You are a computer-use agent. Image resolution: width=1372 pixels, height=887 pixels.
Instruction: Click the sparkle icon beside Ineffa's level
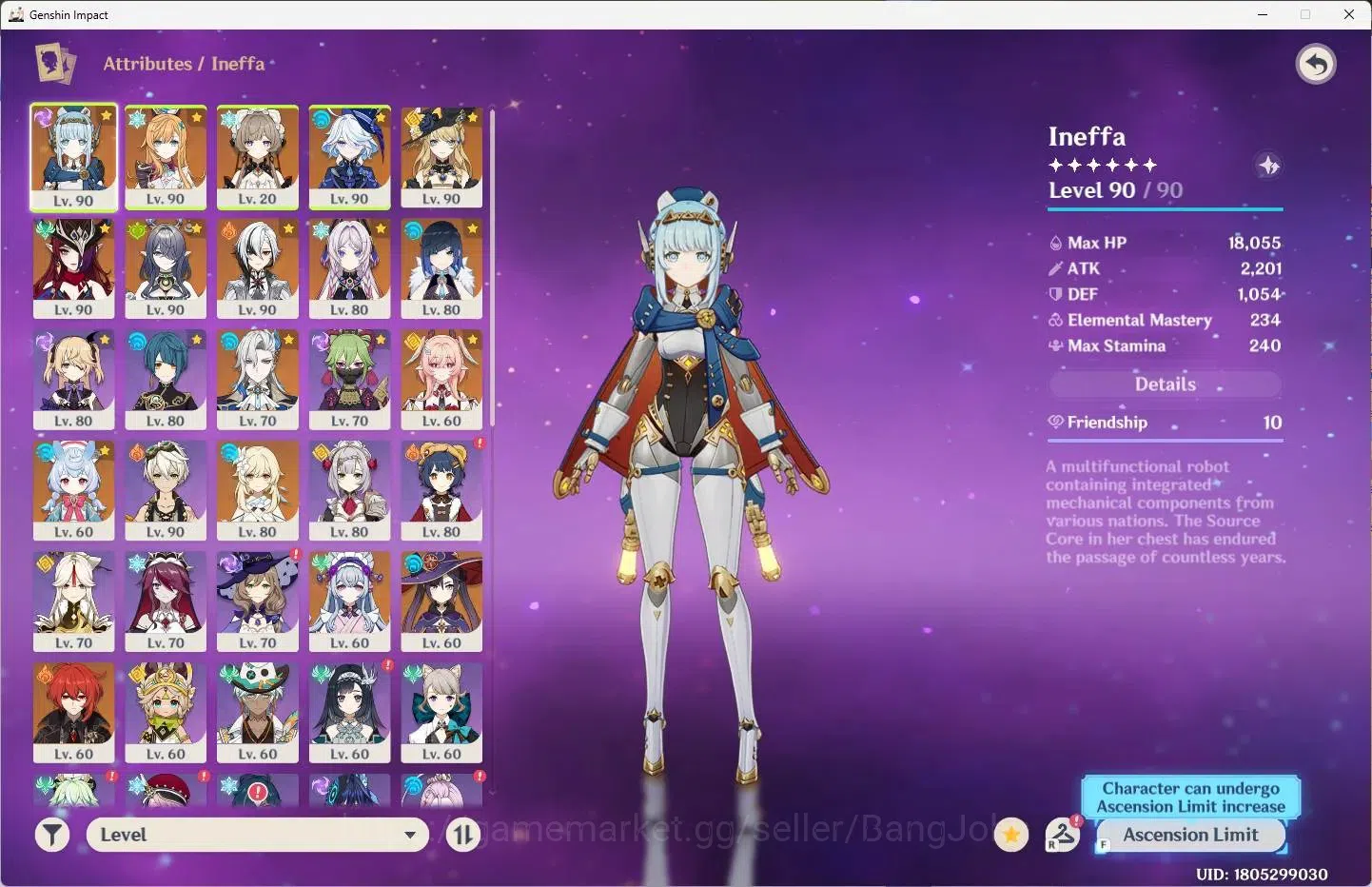(x=1268, y=166)
